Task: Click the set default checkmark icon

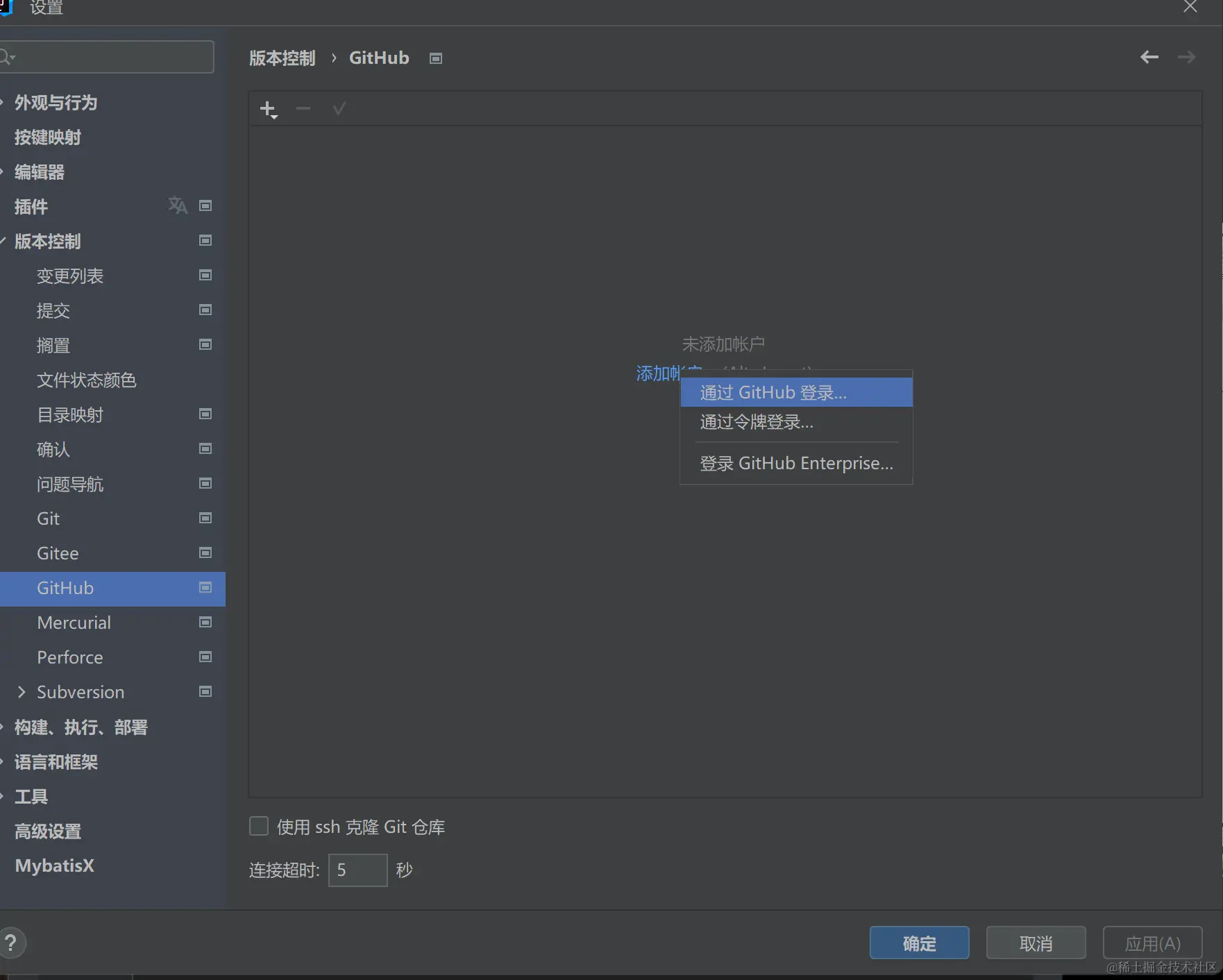Action: coord(339,108)
